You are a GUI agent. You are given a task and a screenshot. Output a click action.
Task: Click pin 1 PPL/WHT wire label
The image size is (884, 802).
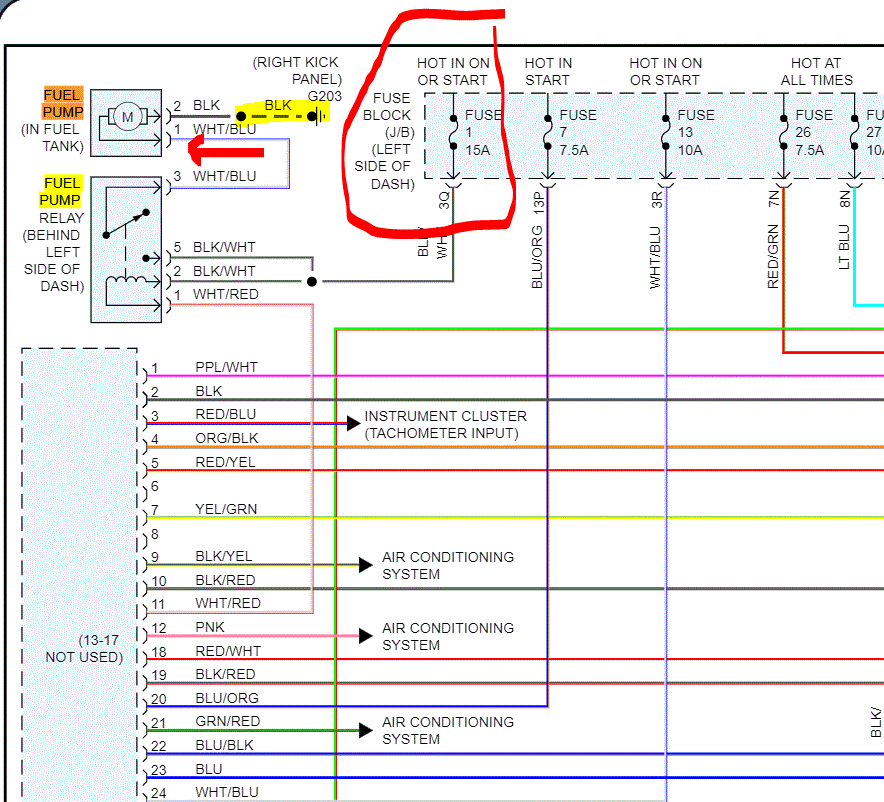click(x=227, y=367)
